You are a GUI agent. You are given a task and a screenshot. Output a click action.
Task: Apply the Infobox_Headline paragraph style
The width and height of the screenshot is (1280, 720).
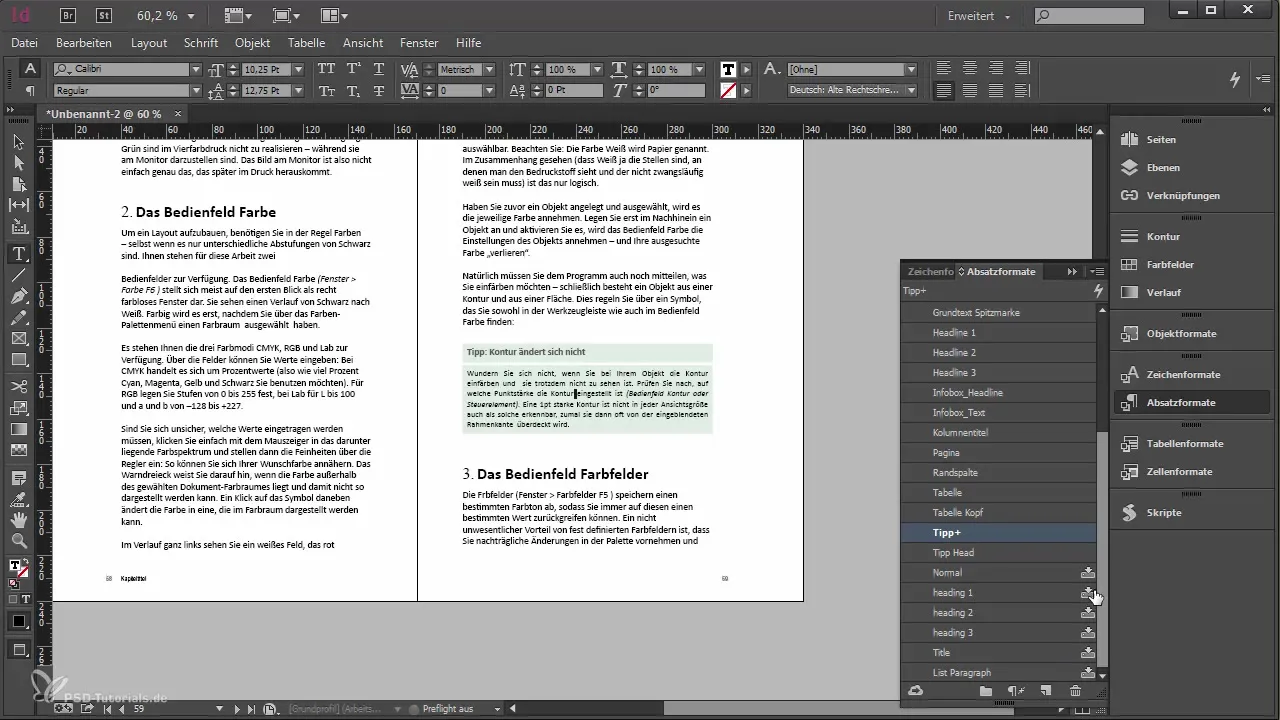pyautogui.click(x=999, y=393)
